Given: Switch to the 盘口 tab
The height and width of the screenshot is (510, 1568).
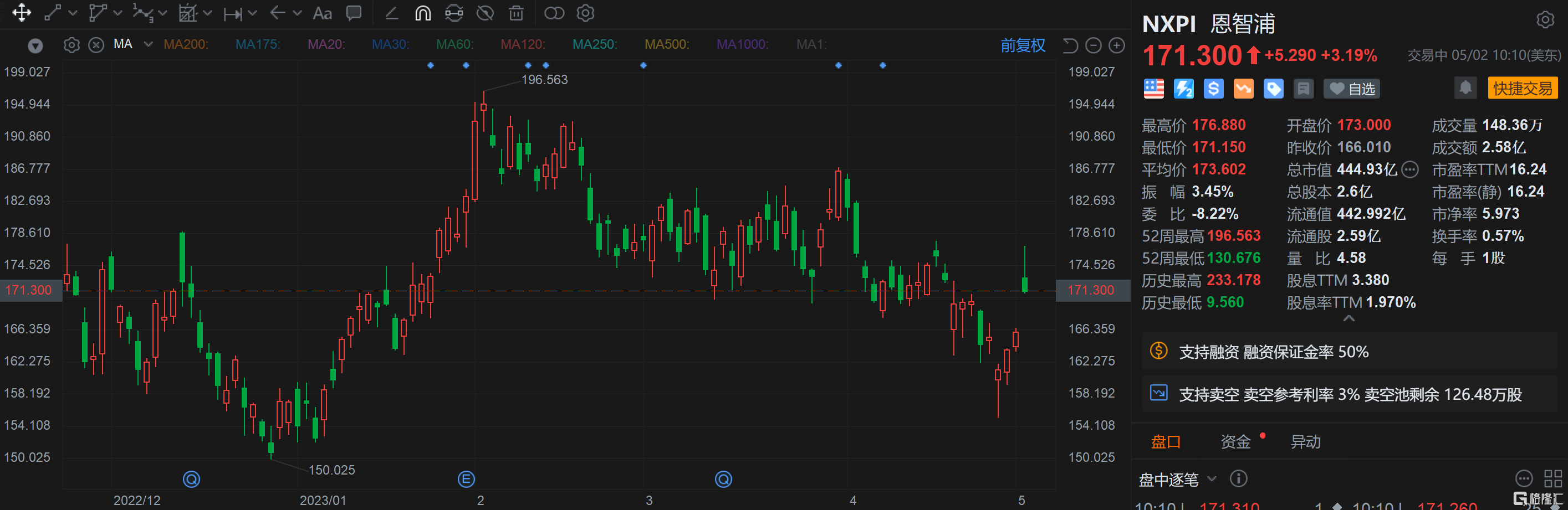Looking at the screenshot, I should [1166, 442].
